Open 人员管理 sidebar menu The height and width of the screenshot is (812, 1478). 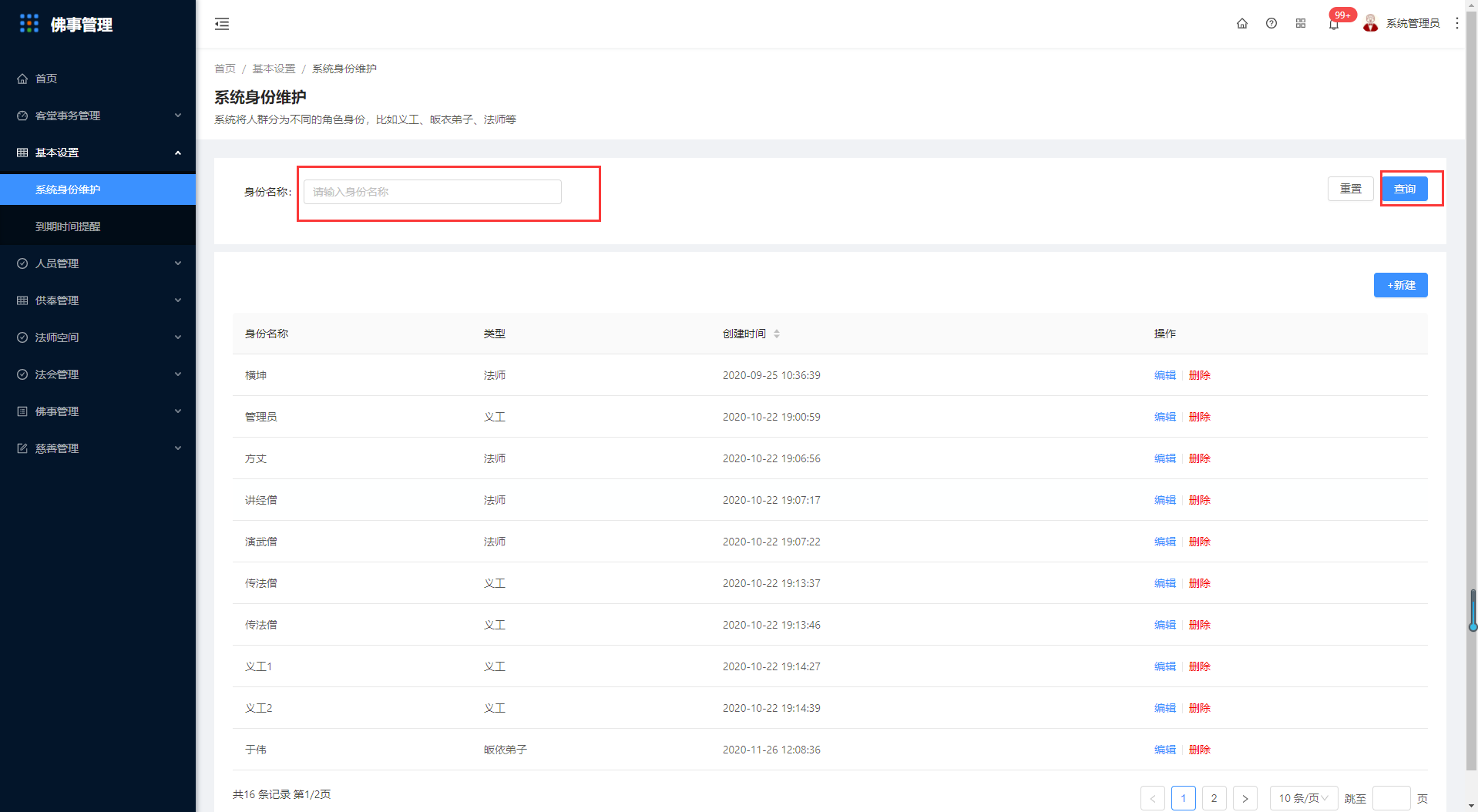pyautogui.click(x=98, y=263)
